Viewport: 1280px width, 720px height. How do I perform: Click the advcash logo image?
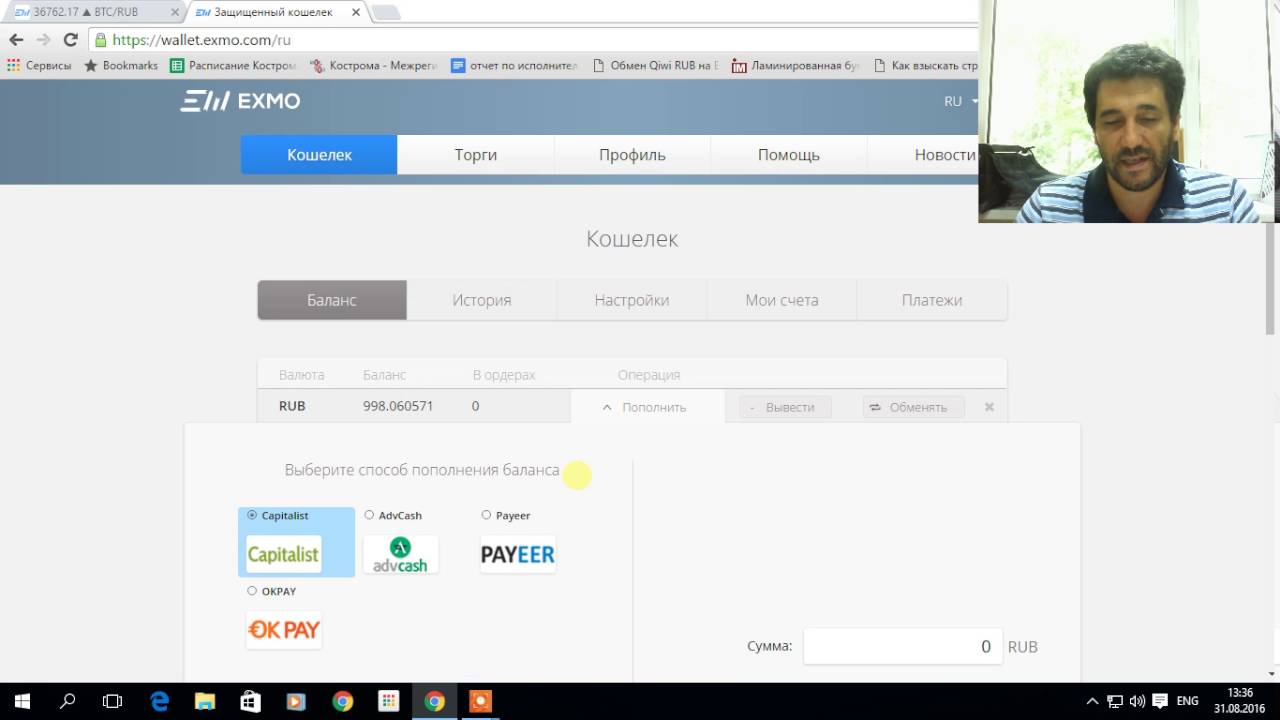tap(400, 554)
